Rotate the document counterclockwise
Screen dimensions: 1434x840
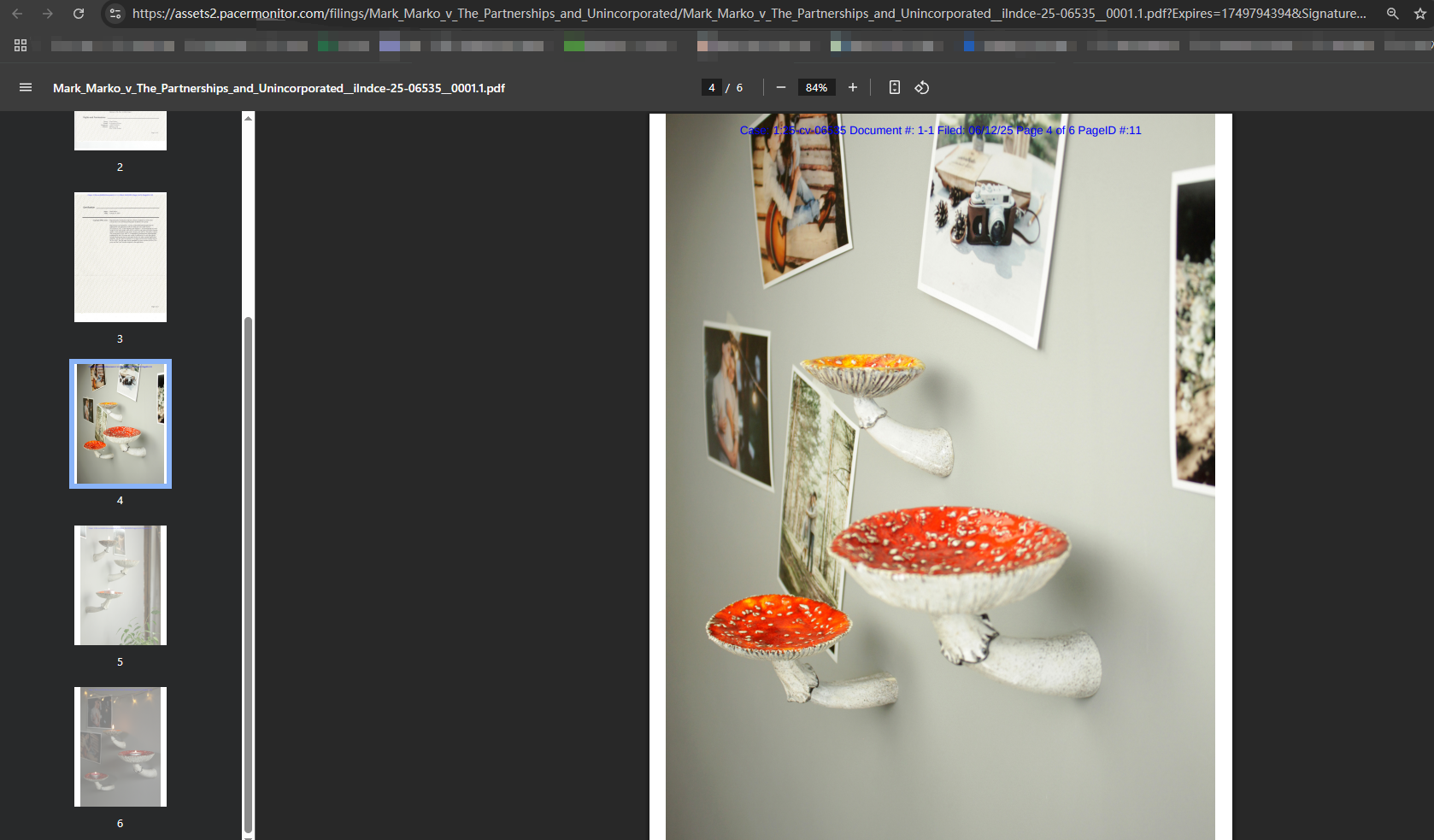922,87
